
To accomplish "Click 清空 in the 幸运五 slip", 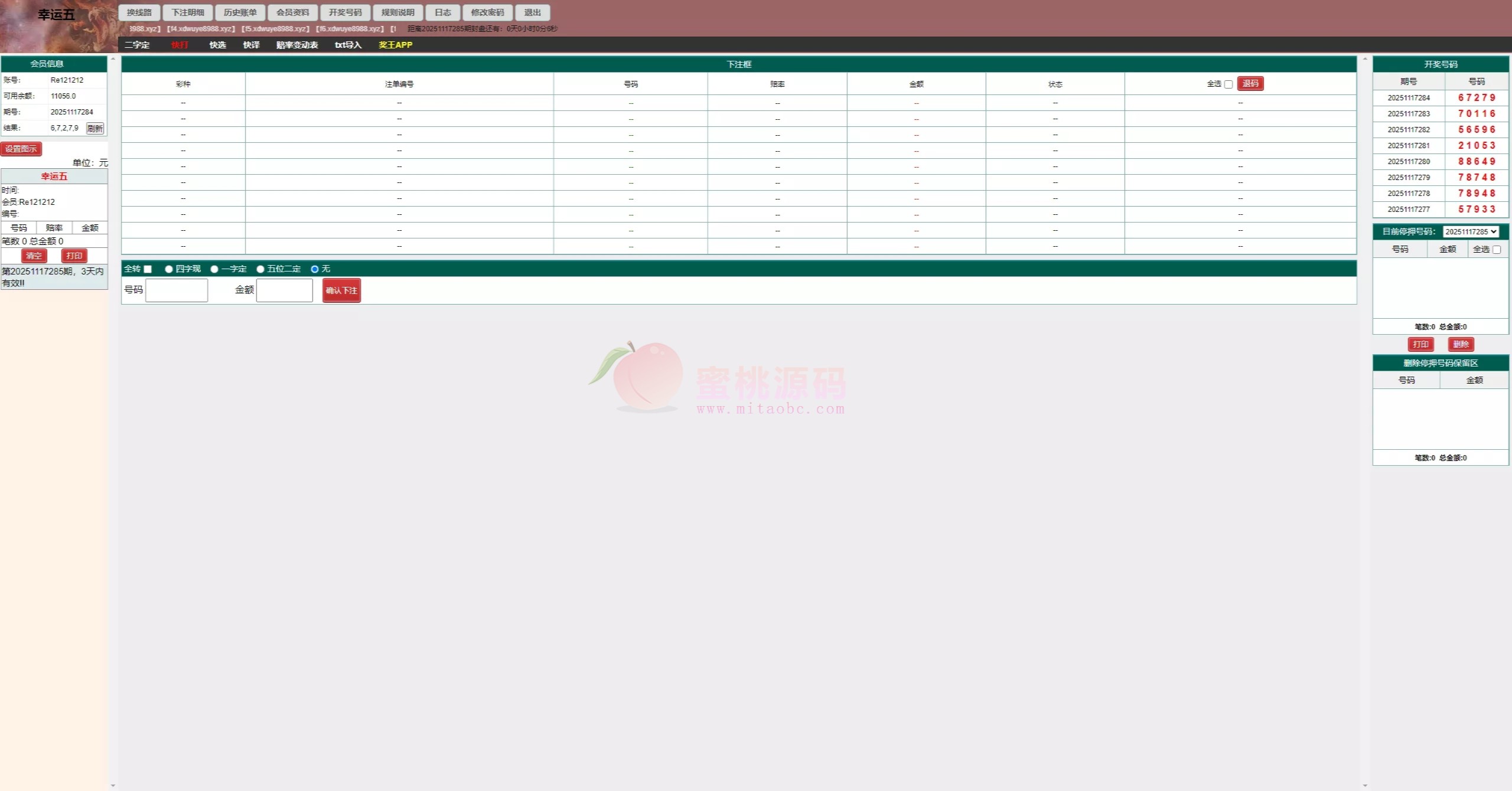I will pyautogui.click(x=34, y=256).
